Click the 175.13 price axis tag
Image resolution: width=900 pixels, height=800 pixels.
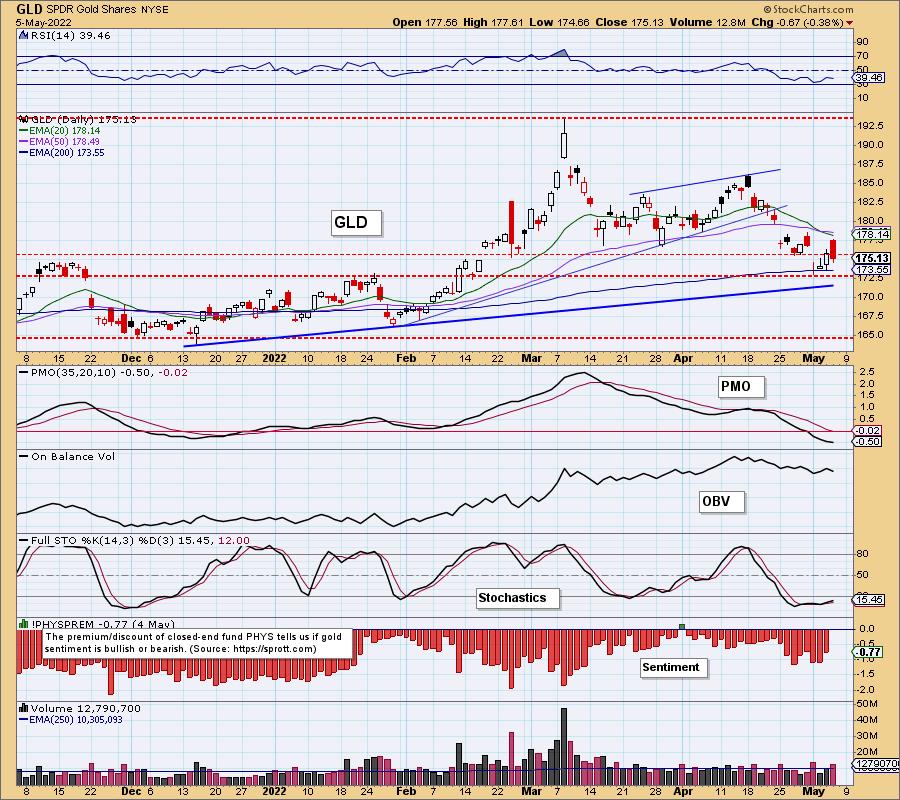pyautogui.click(x=872, y=258)
